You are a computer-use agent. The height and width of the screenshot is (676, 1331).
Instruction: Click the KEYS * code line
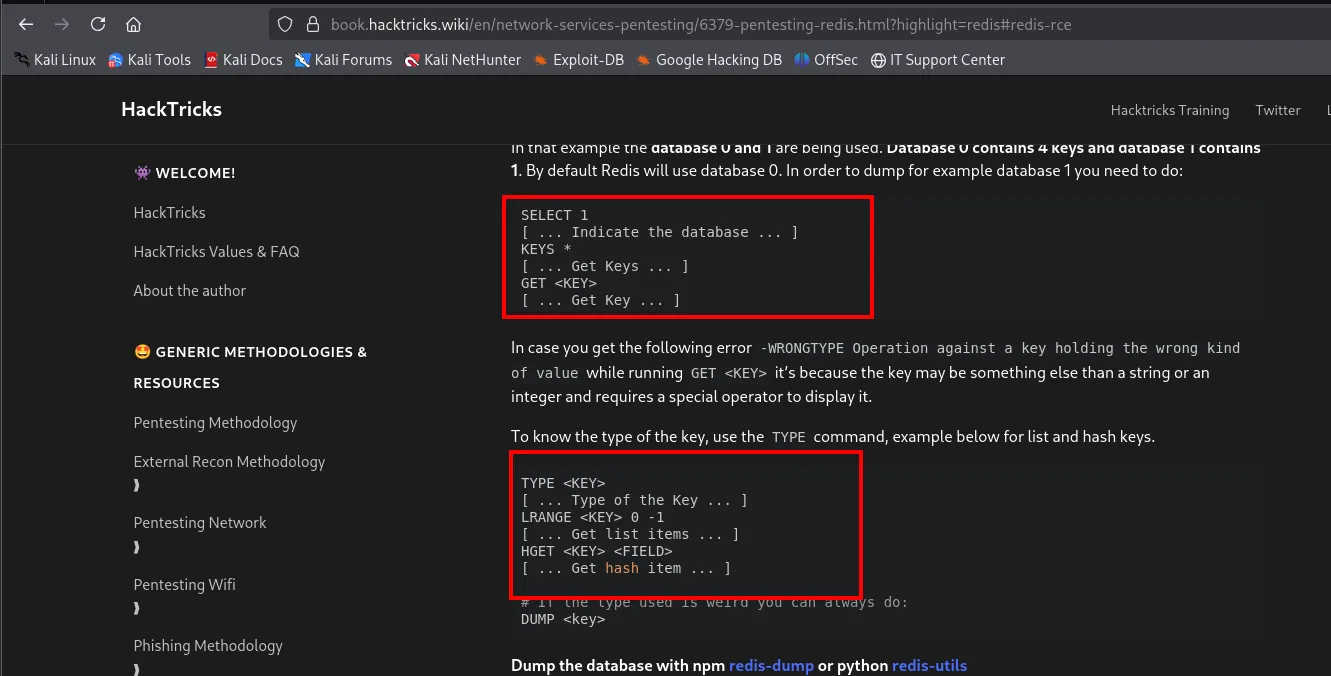546,249
